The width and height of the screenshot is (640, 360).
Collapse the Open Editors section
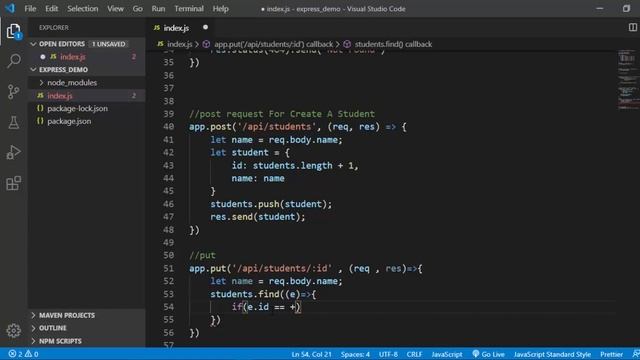coord(33,44)
